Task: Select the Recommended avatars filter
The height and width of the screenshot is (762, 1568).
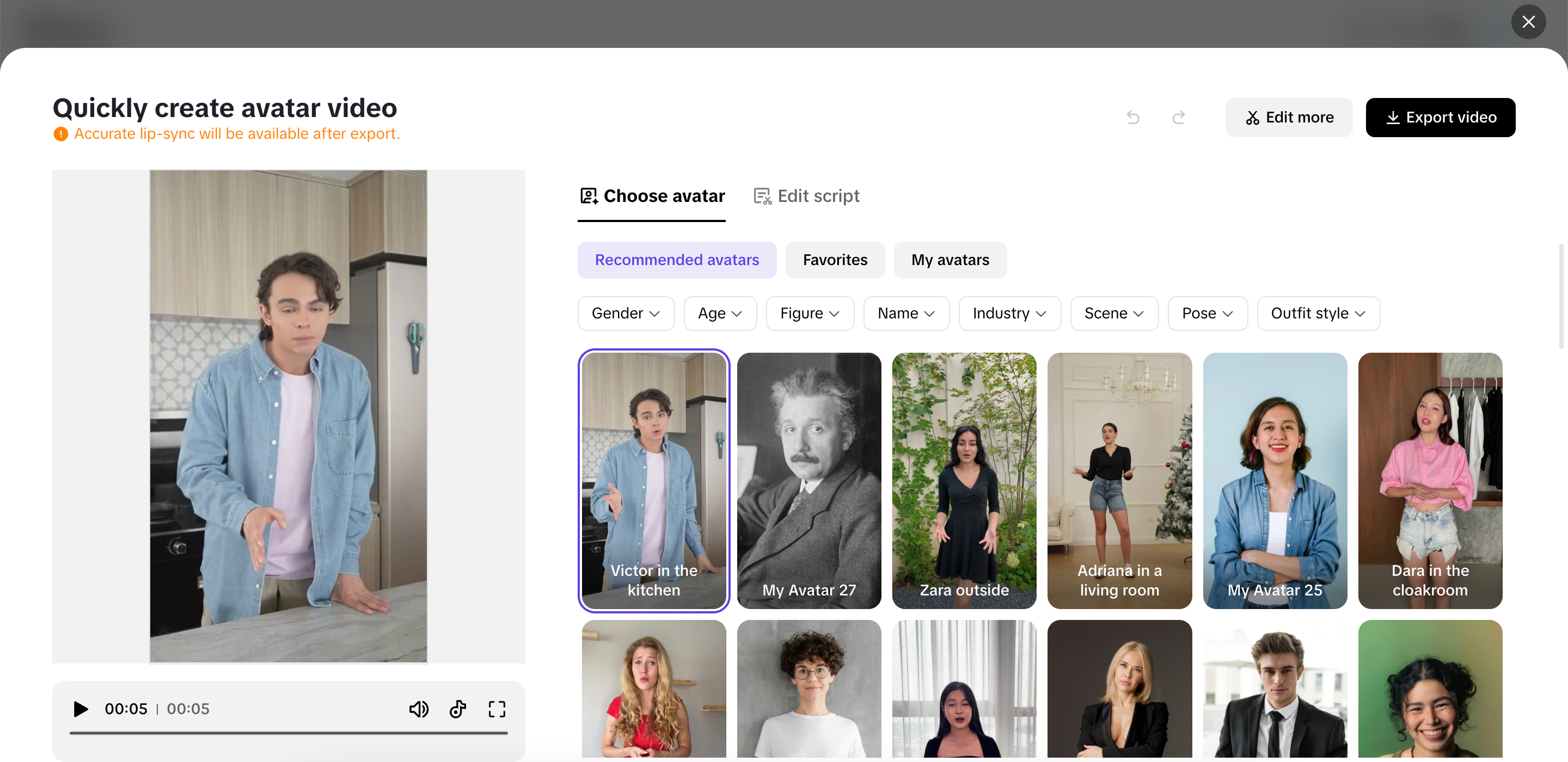Action: (x=677, y=260)
